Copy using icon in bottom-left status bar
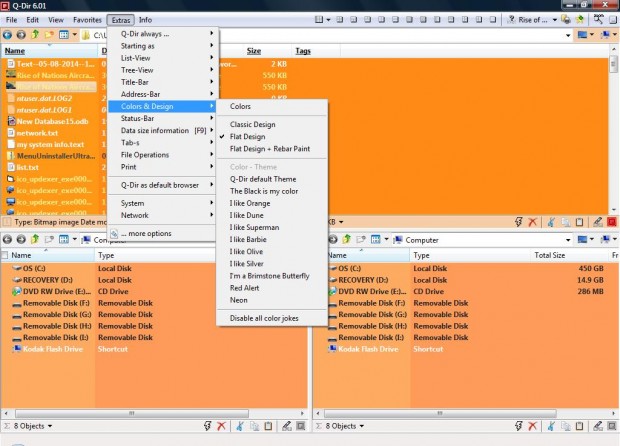620x446 pixels. click(x=254, y=426)
